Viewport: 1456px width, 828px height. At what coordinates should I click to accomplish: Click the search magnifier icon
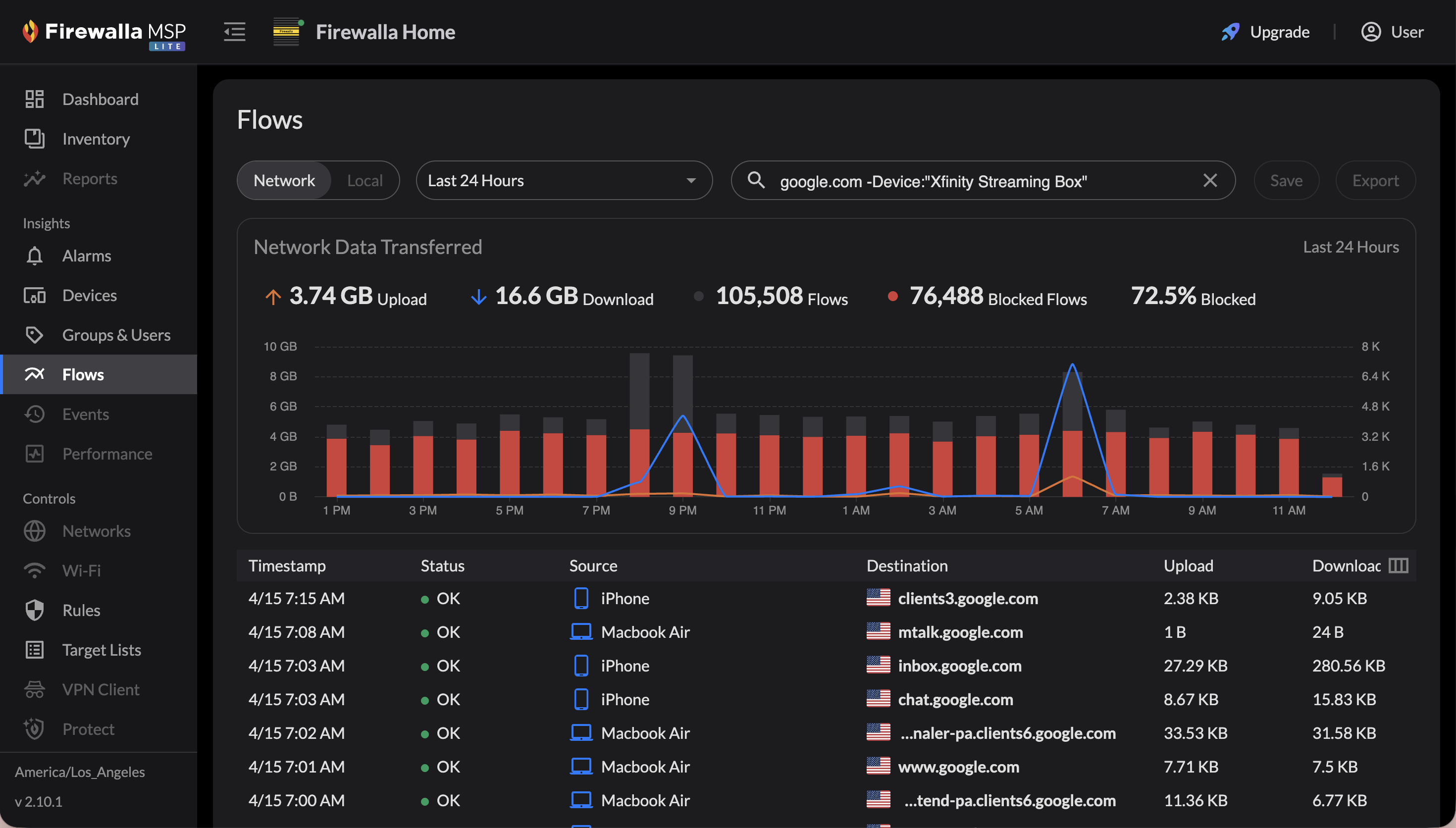point(756,180)
